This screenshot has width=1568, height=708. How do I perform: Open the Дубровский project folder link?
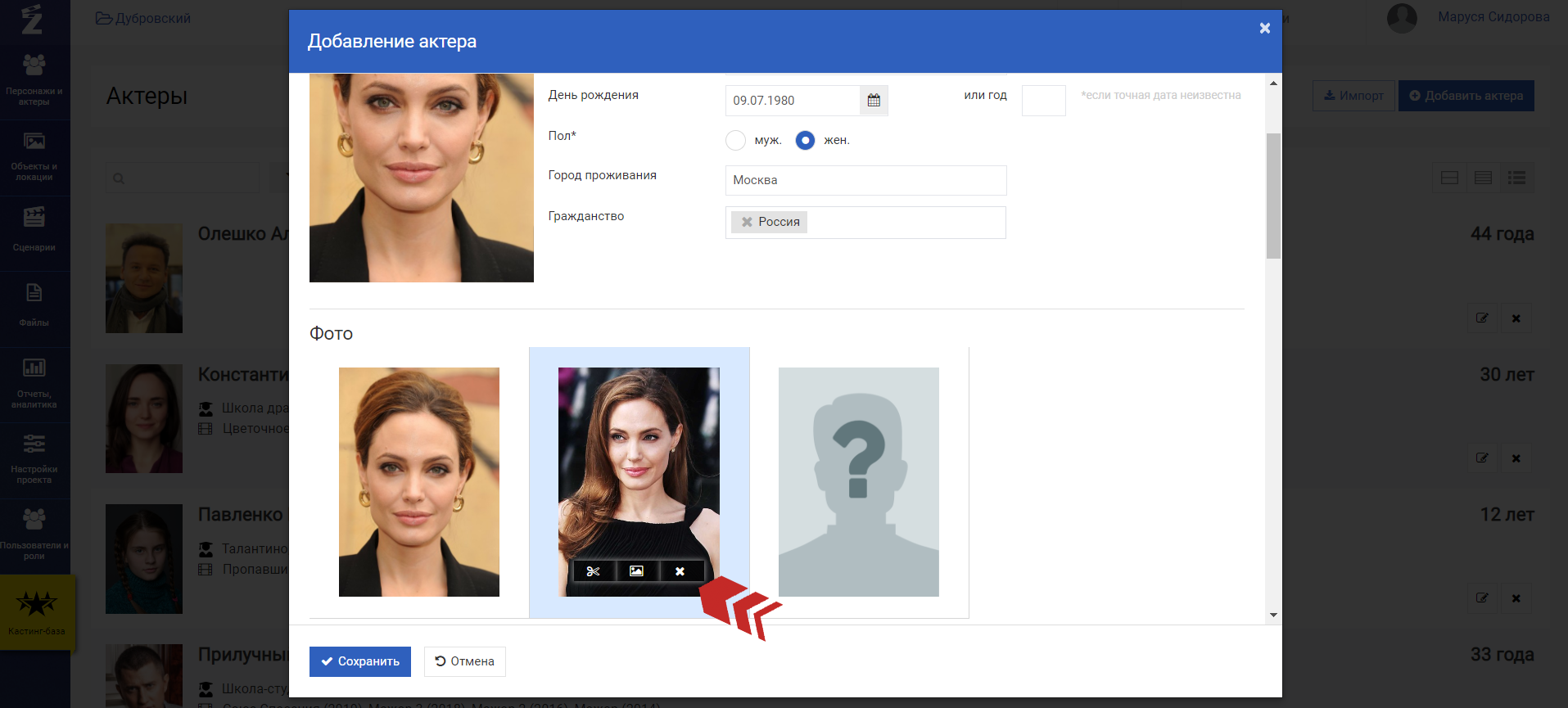click(143, 18)
